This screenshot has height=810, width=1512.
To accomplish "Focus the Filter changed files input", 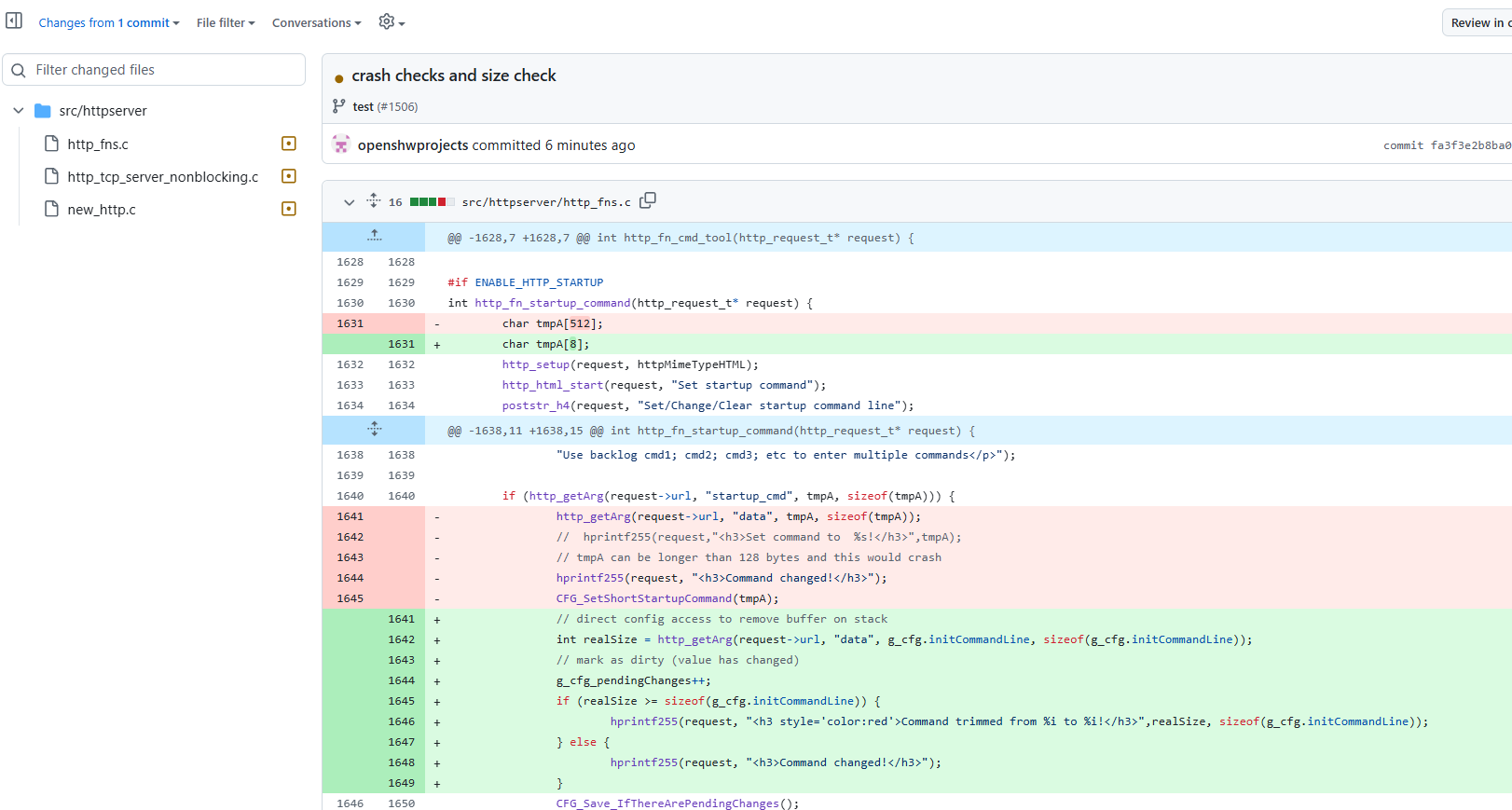I will [x=155, y=70].
